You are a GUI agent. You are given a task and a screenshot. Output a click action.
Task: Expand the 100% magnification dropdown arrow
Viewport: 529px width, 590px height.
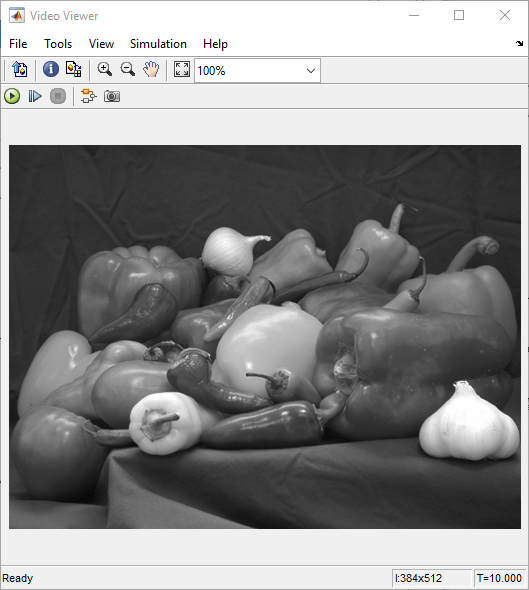[311, 71]
